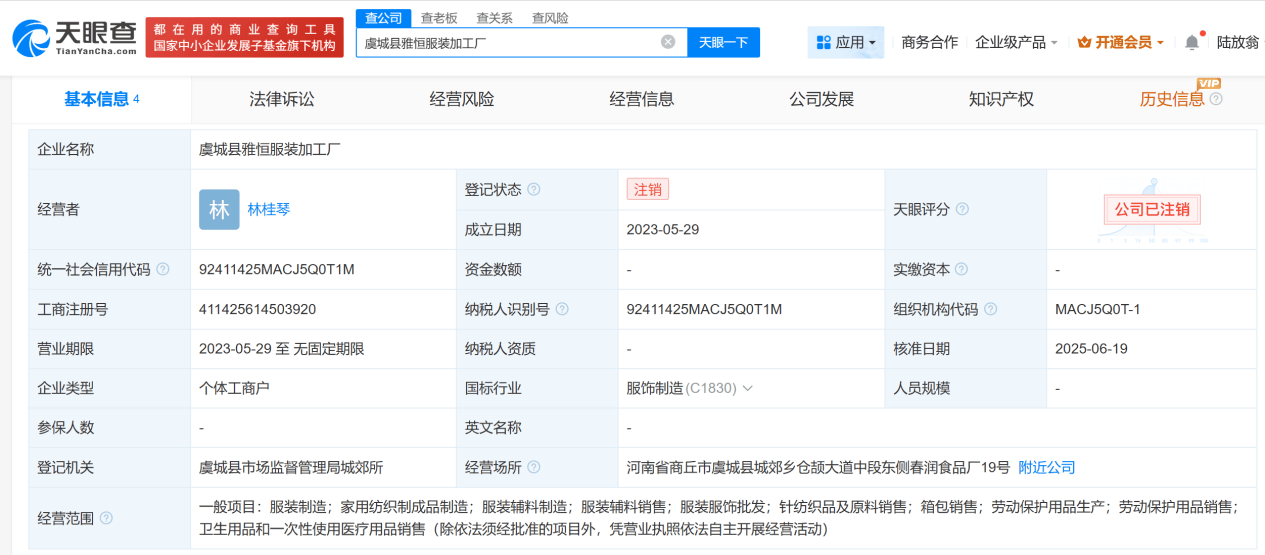Clear the search box text
The width and height of the screenshot is (1265, 555).
(668, 42)
